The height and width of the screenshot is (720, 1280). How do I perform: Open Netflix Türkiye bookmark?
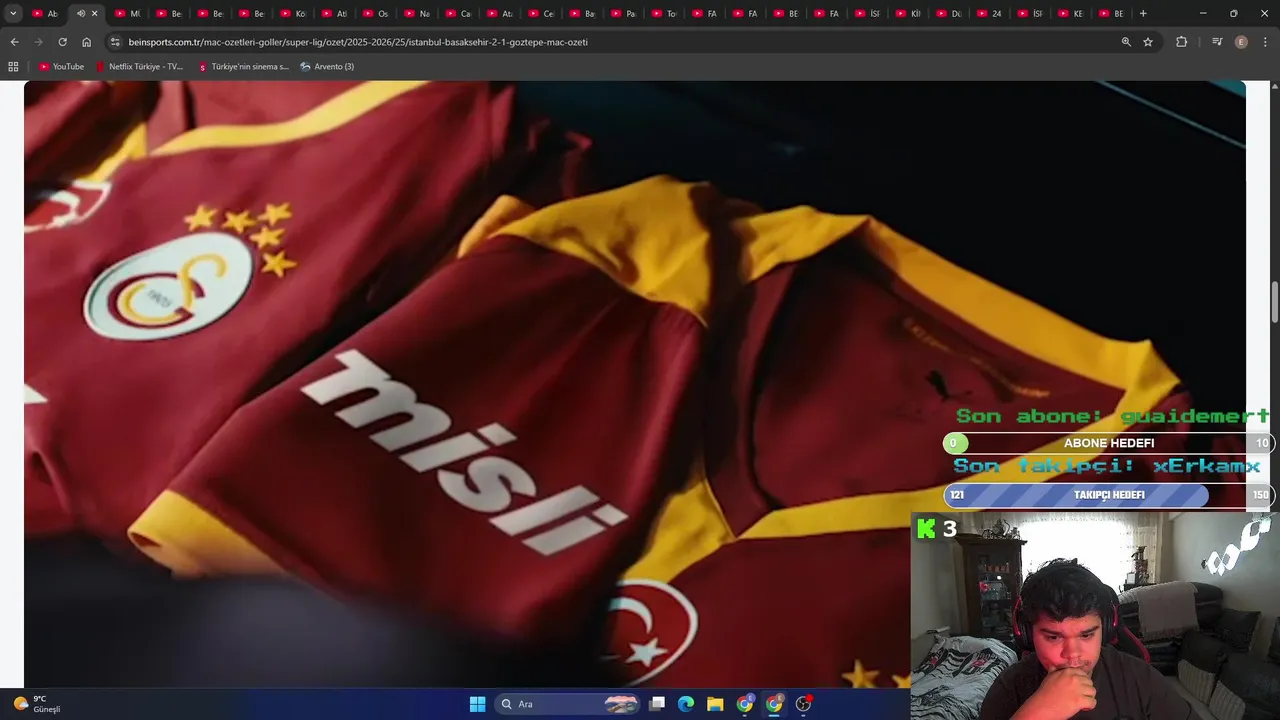139,66
